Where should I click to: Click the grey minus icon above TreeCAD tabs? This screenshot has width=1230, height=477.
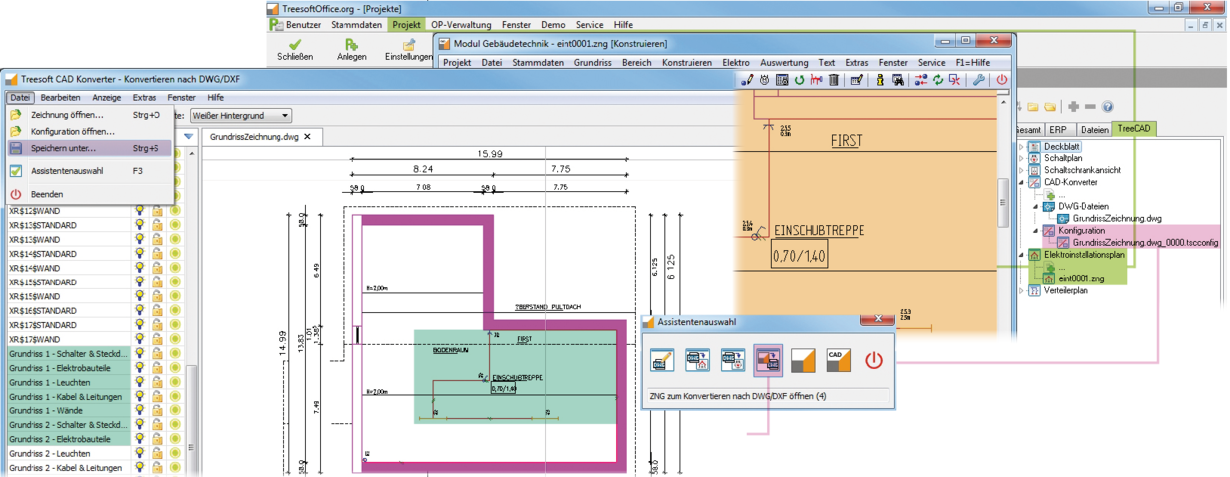tap(1090, 107)
